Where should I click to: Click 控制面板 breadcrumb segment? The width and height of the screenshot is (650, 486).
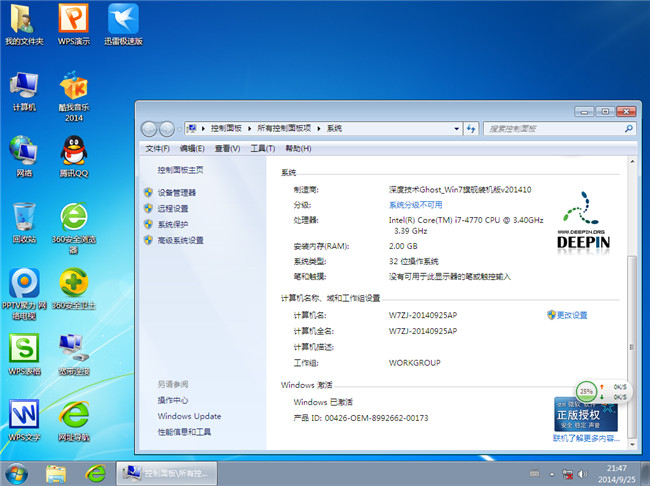226,129
